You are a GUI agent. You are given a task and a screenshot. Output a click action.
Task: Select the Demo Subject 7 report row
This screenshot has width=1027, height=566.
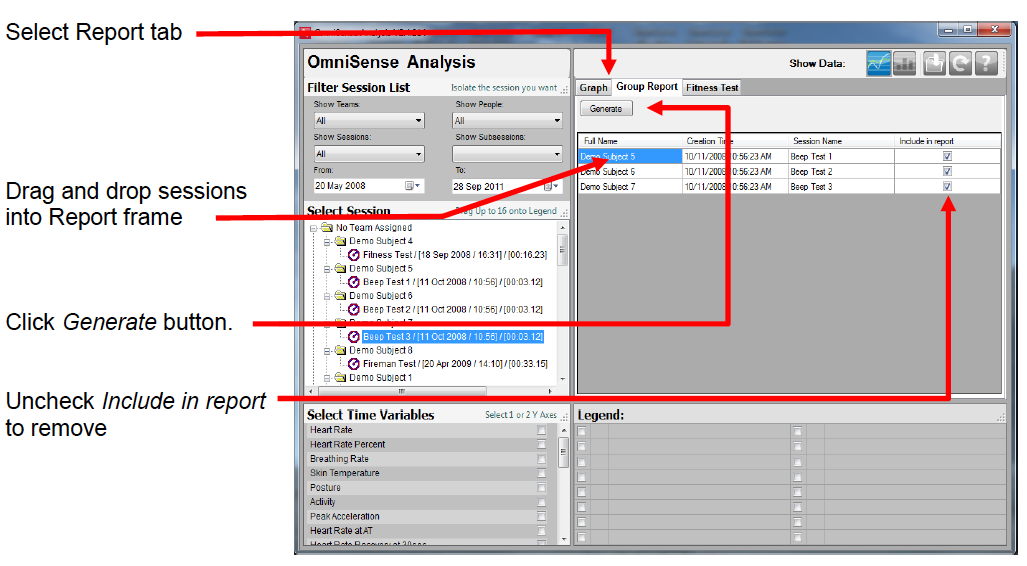[789, 187]
